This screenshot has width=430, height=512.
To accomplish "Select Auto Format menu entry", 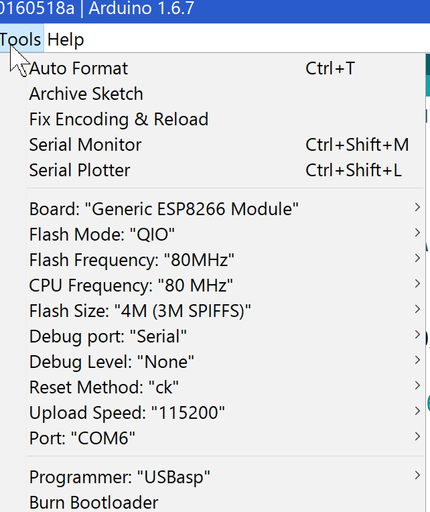I will [225, 68].
